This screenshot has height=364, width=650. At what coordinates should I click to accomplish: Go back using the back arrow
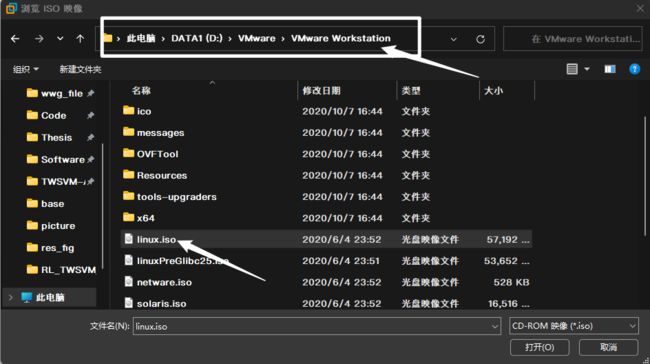[15, 39]
